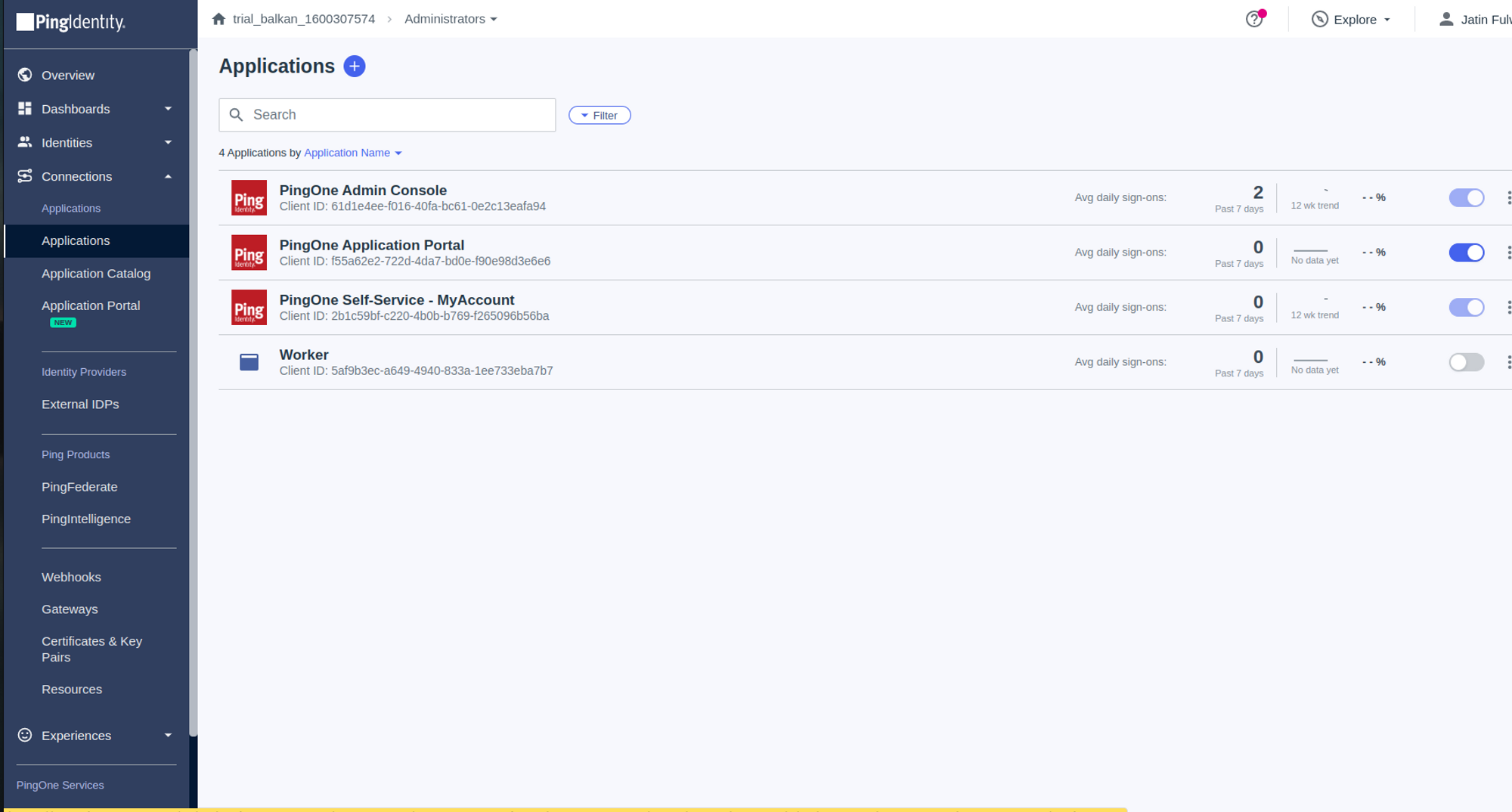The height and width of the screenshot is (812, 1512).
Task: Add a new application with plus icon
Action: pos(354,67)
